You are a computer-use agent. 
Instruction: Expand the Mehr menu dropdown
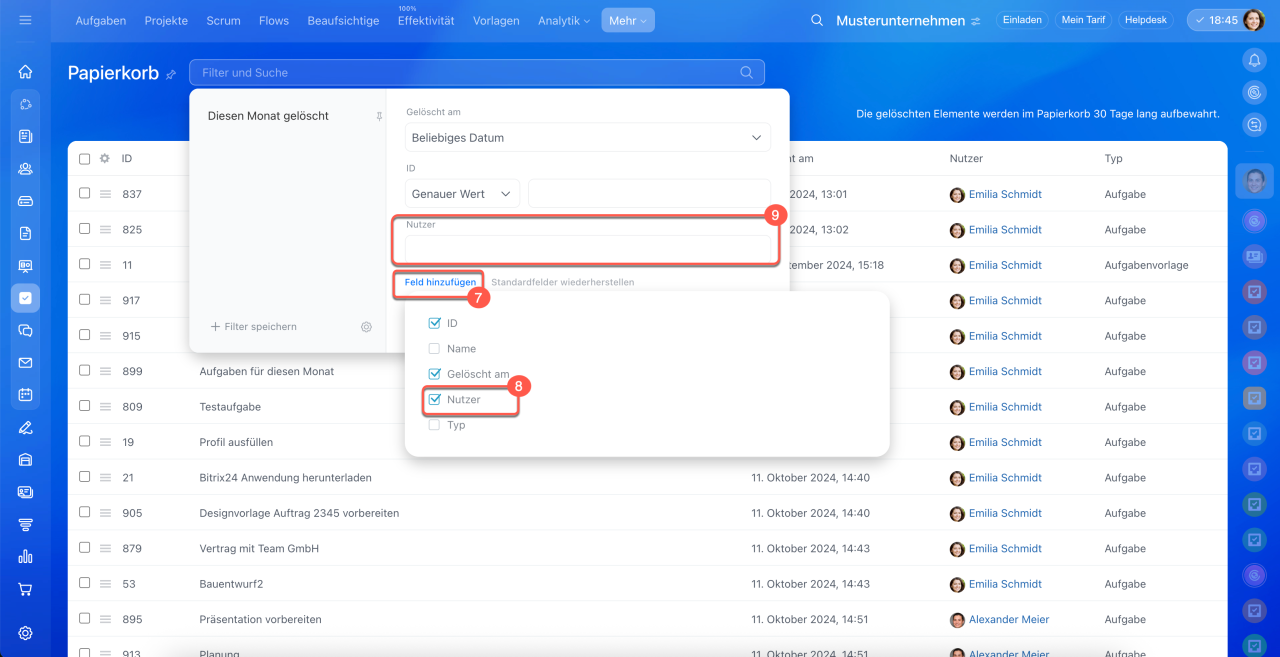(627, 20)
